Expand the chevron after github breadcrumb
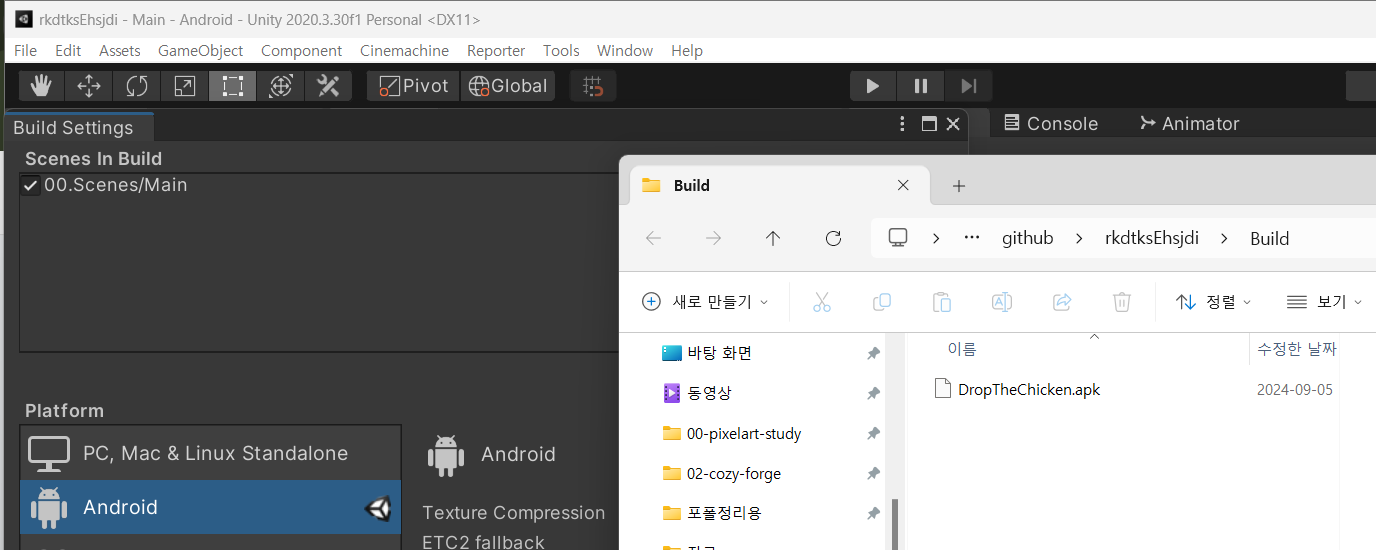The image size is (1376, 550). click(1079, 238)
